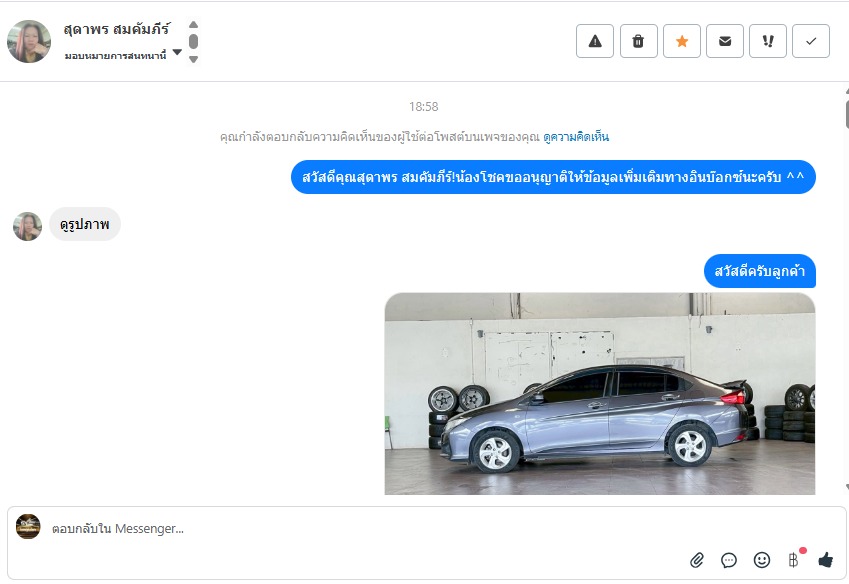Viewport: 849px width, 584px height.
Task: Mark conversation done with checkmark button
Action: coord(811,41)
